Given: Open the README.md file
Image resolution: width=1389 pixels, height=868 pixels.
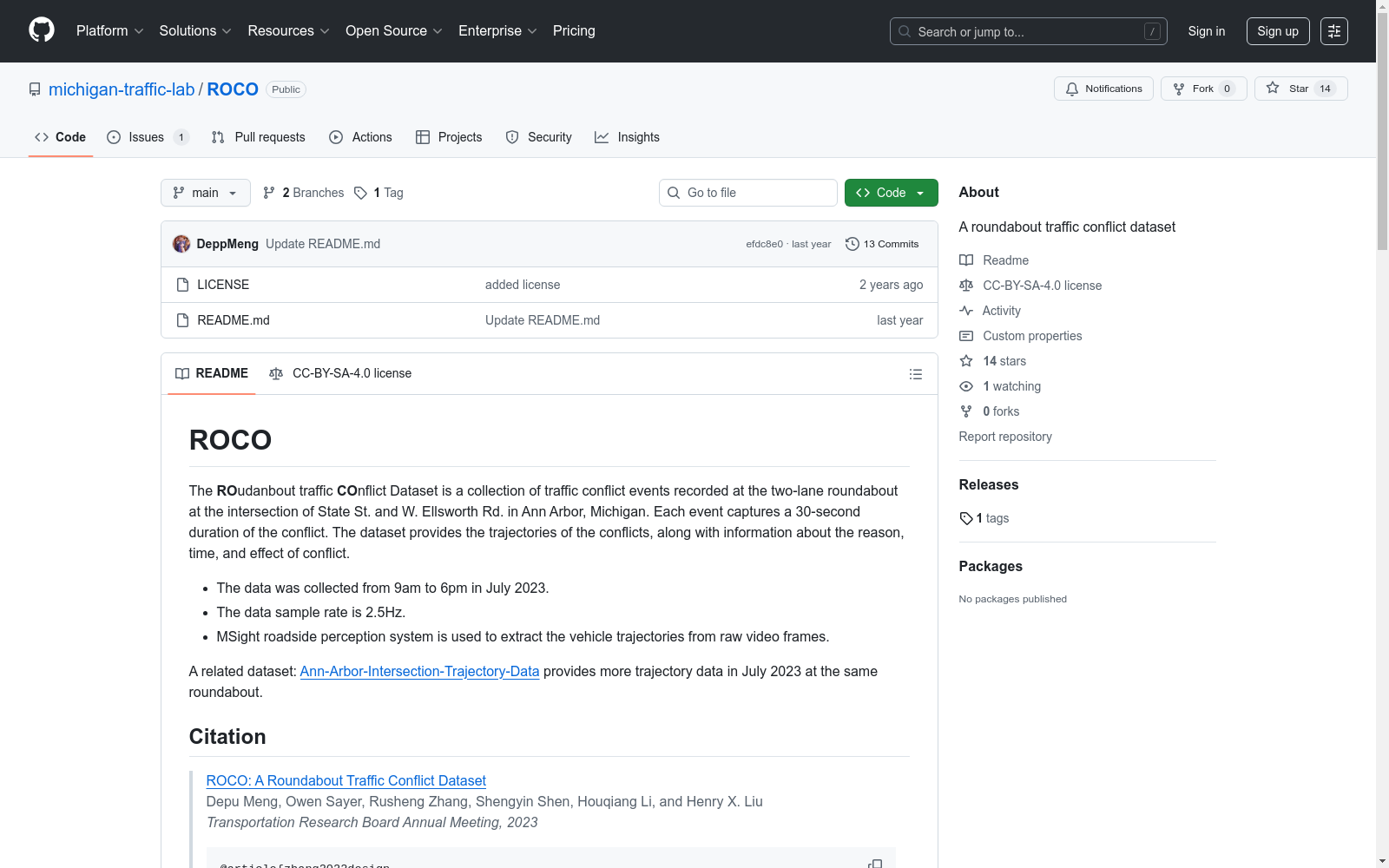Looking at the screenshot, I should [x=234, y=320].
